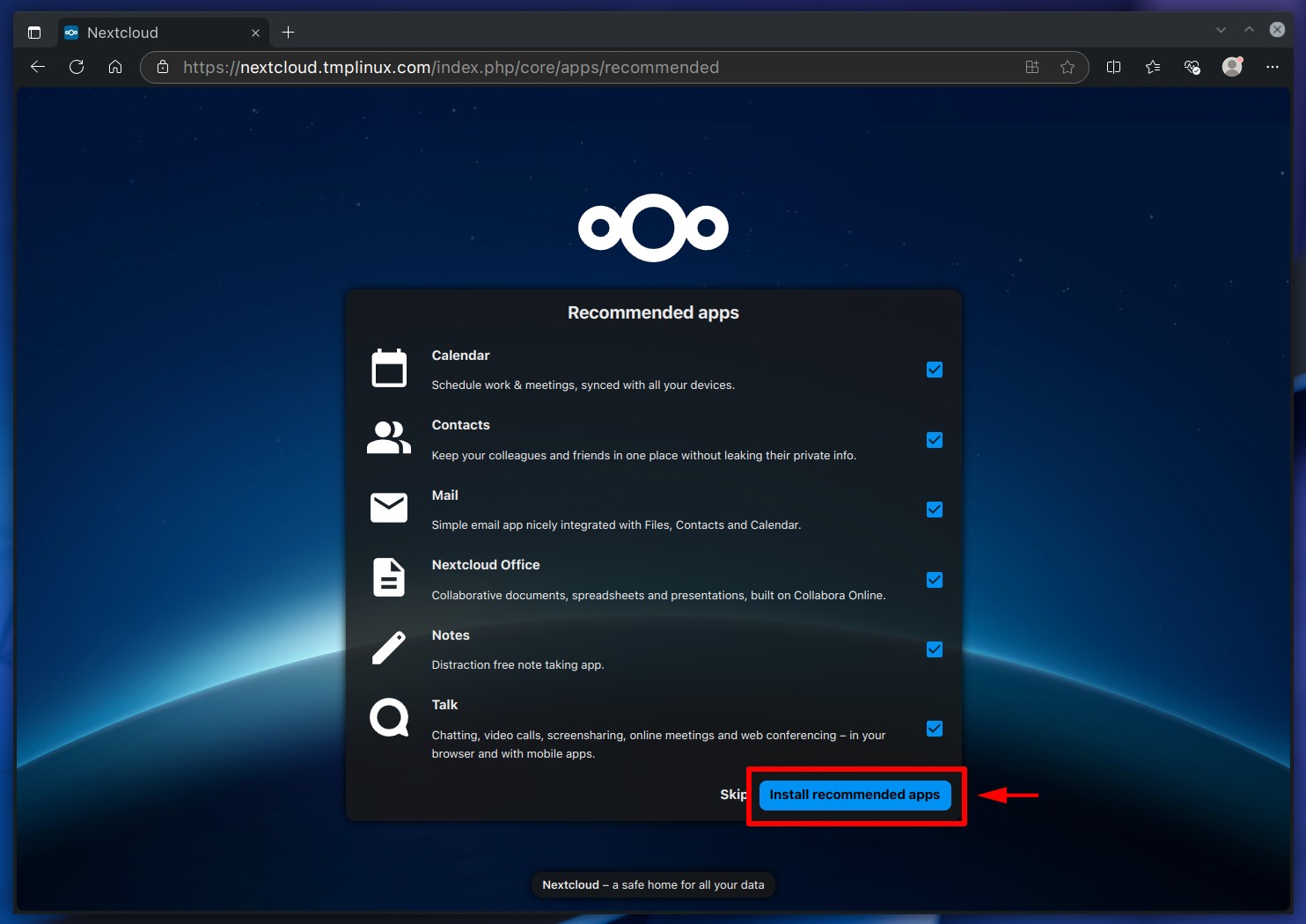
Task: Click 'Keep your colleagues and friends' description
Action: [643, 456]
